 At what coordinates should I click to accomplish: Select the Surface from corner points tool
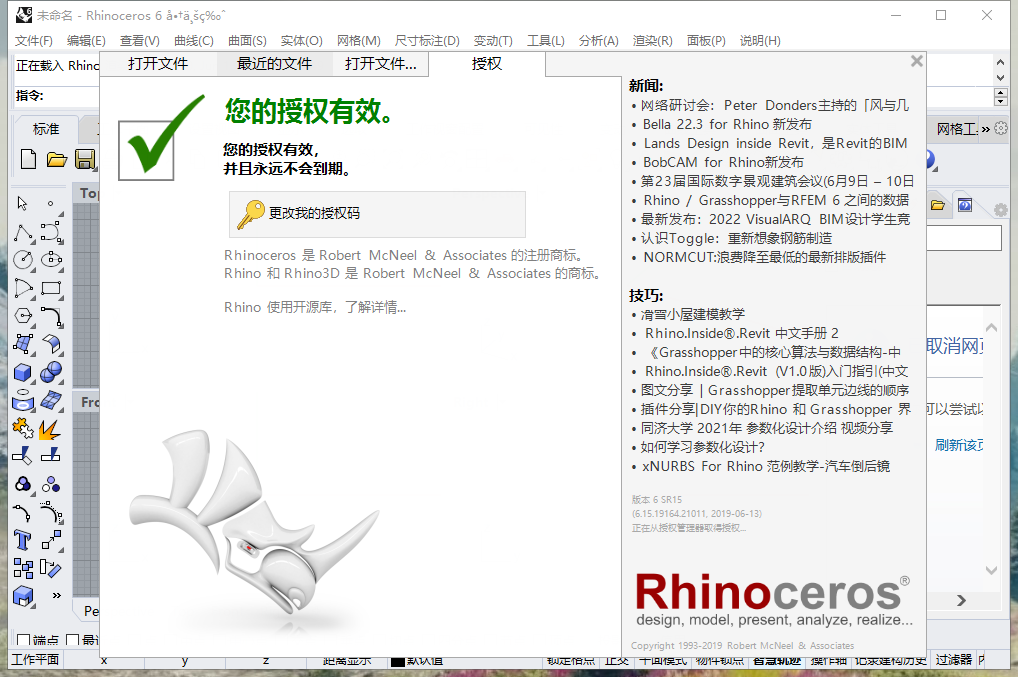pyautogui.click(x=23, y=344)
